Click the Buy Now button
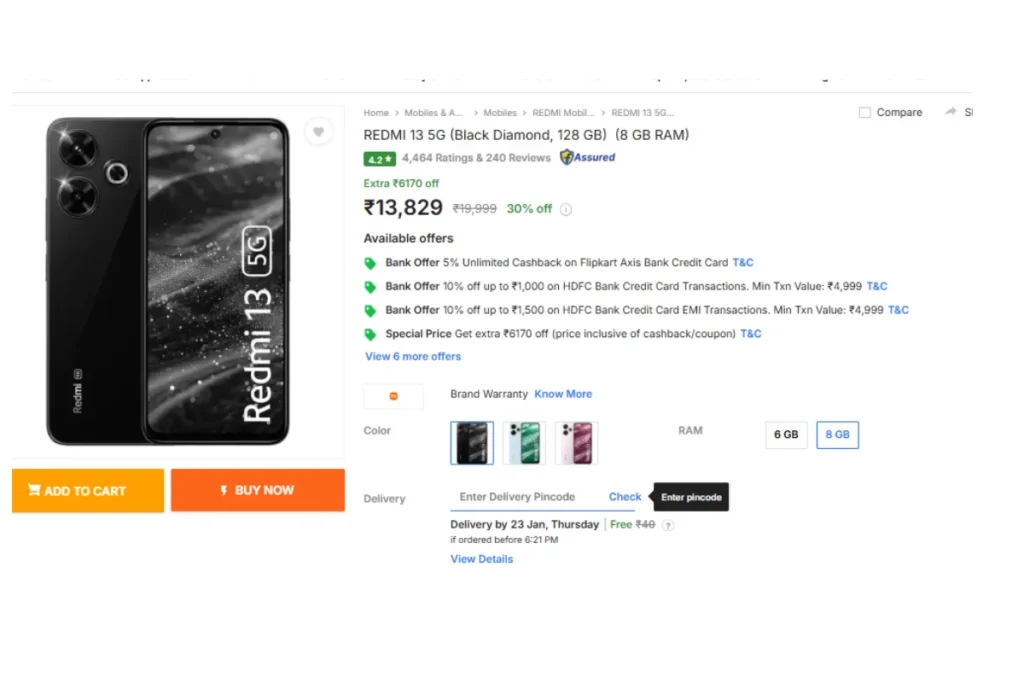 [258, 490]
